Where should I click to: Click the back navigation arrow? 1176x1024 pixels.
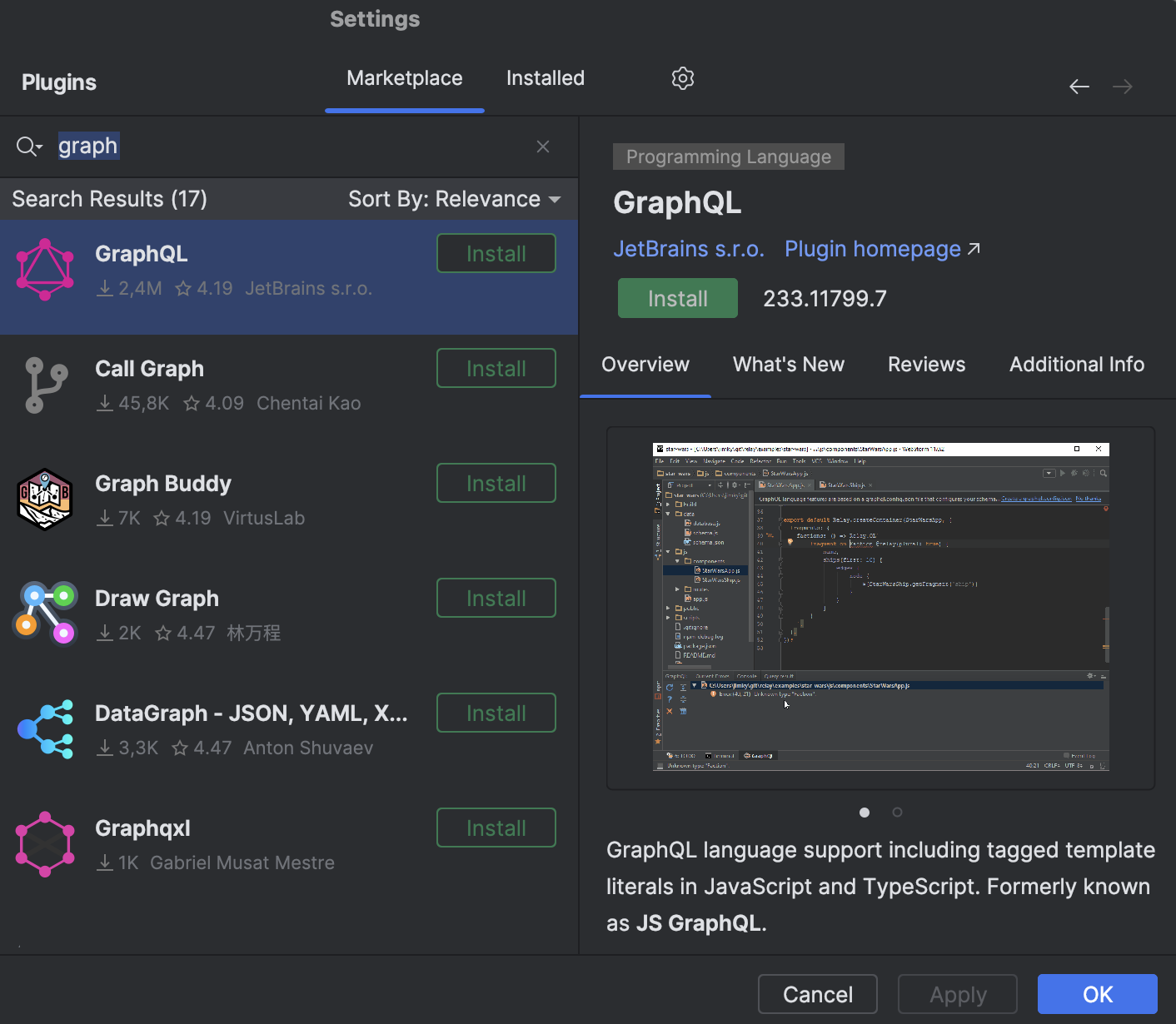(x=1079, y=86)
